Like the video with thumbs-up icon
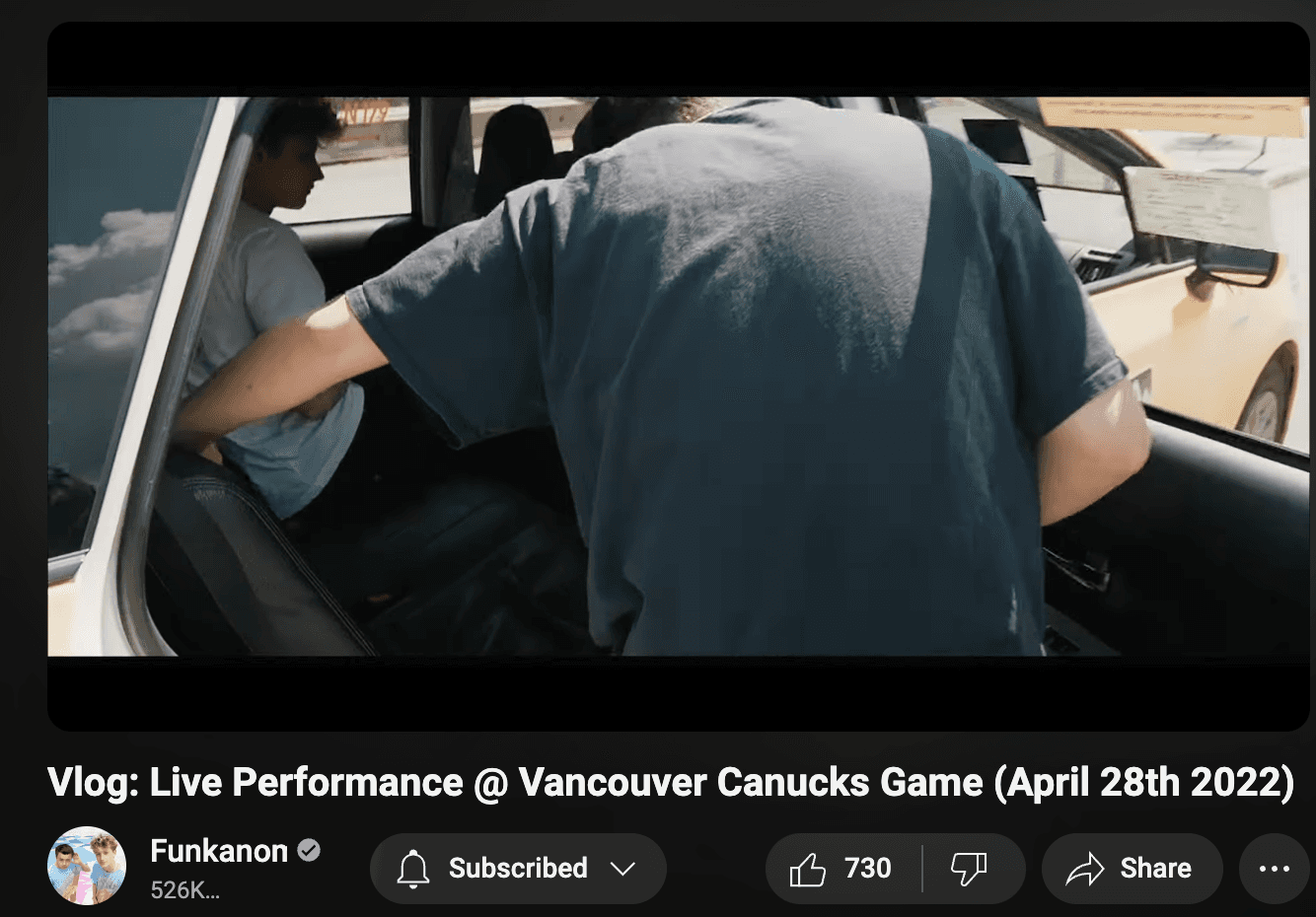This screenshot has height=917, width=1316. [x=807, y=869]
